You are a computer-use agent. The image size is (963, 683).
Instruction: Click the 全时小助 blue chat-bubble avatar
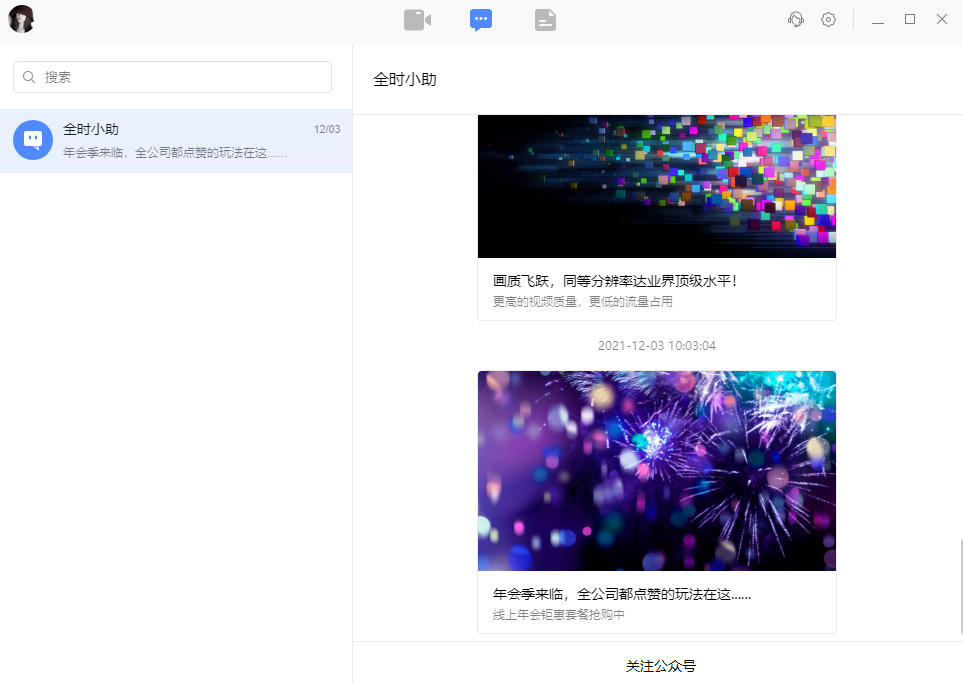coord(32,140)
